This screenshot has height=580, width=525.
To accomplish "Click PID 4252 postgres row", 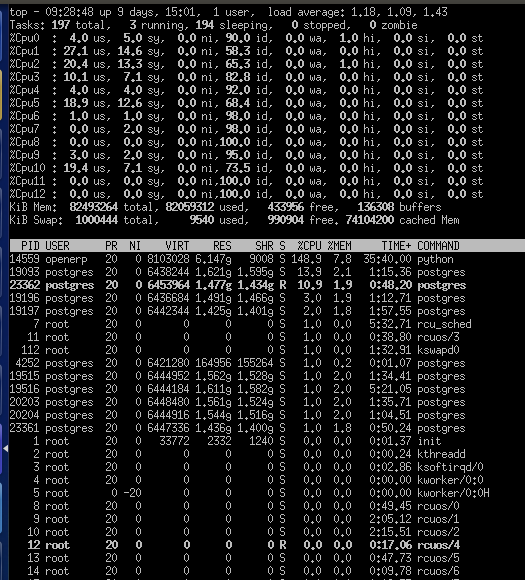I will click(27, 363).
